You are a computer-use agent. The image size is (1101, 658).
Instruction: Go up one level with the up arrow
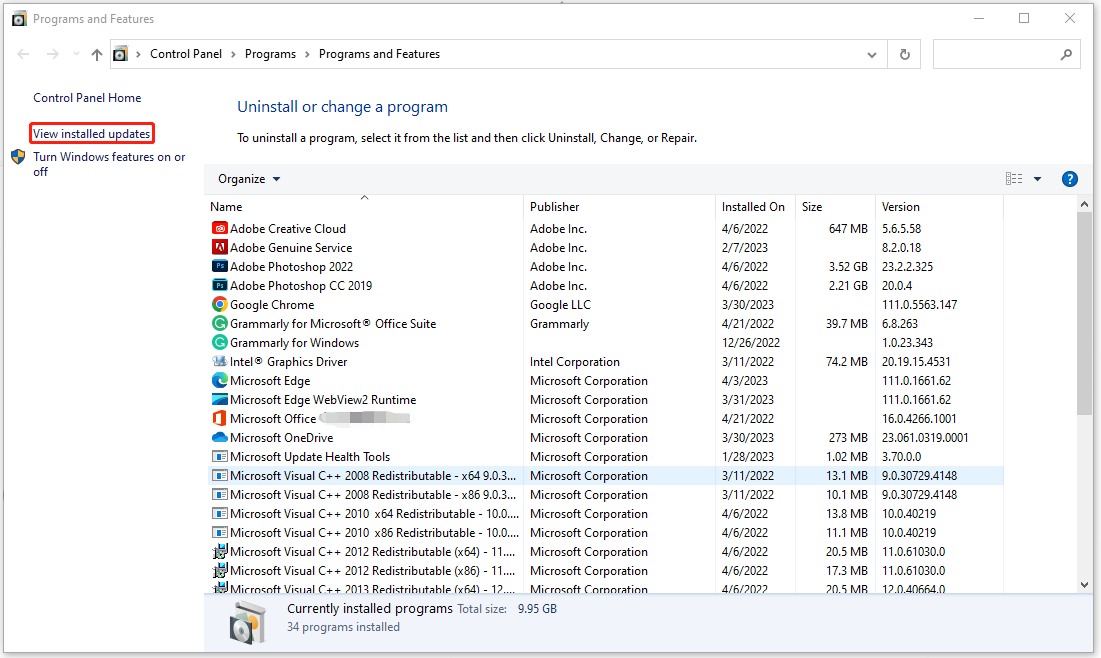(x=96, y=55)
